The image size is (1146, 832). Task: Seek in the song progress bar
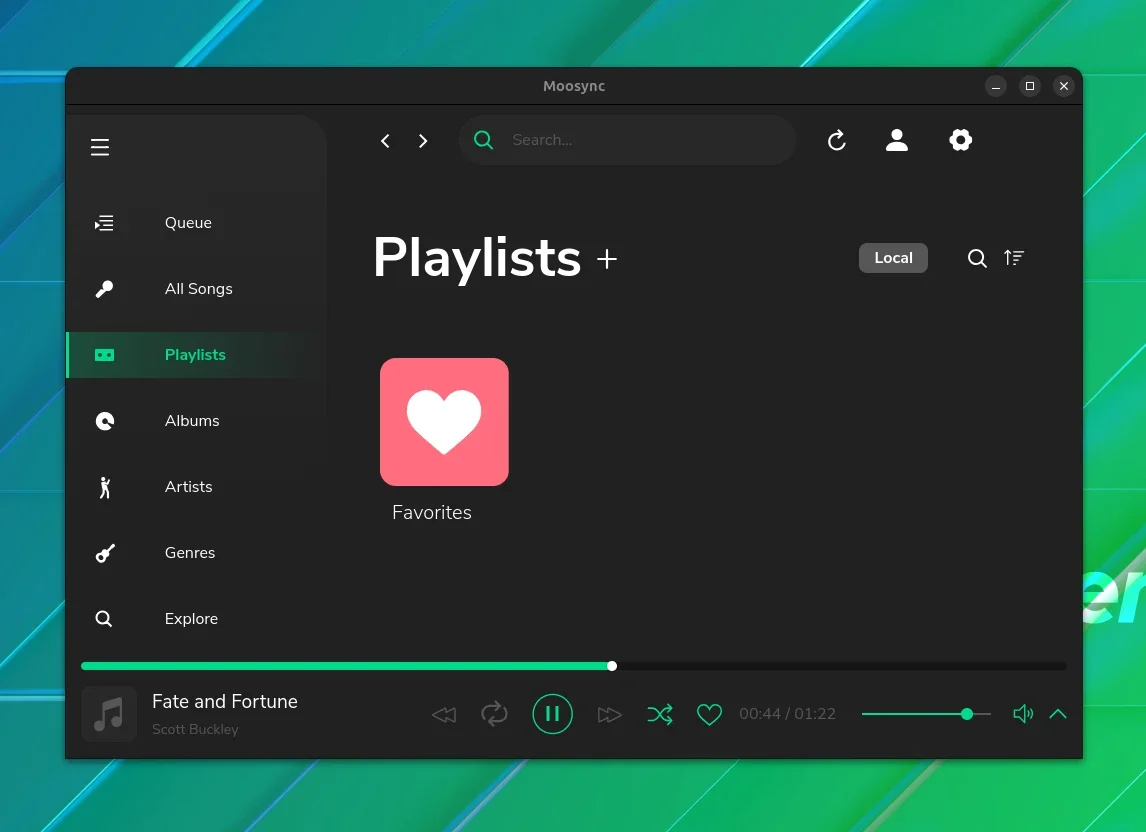coord(574,666)
